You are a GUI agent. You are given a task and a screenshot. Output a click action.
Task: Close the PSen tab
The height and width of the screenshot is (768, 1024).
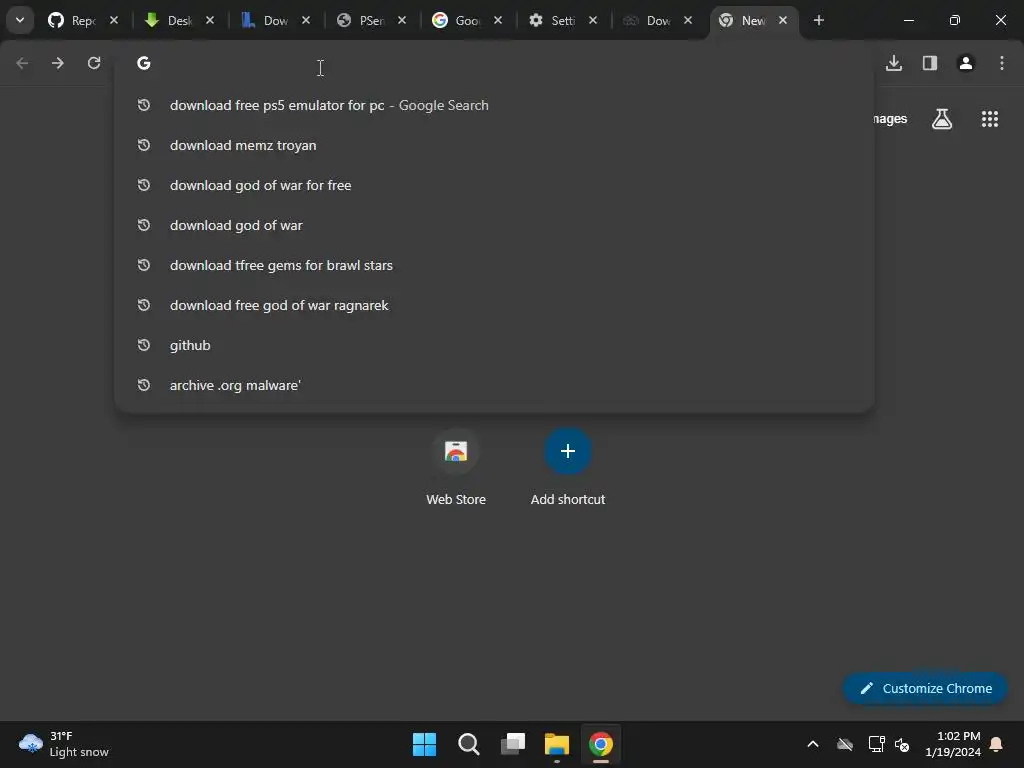(402, 20)
